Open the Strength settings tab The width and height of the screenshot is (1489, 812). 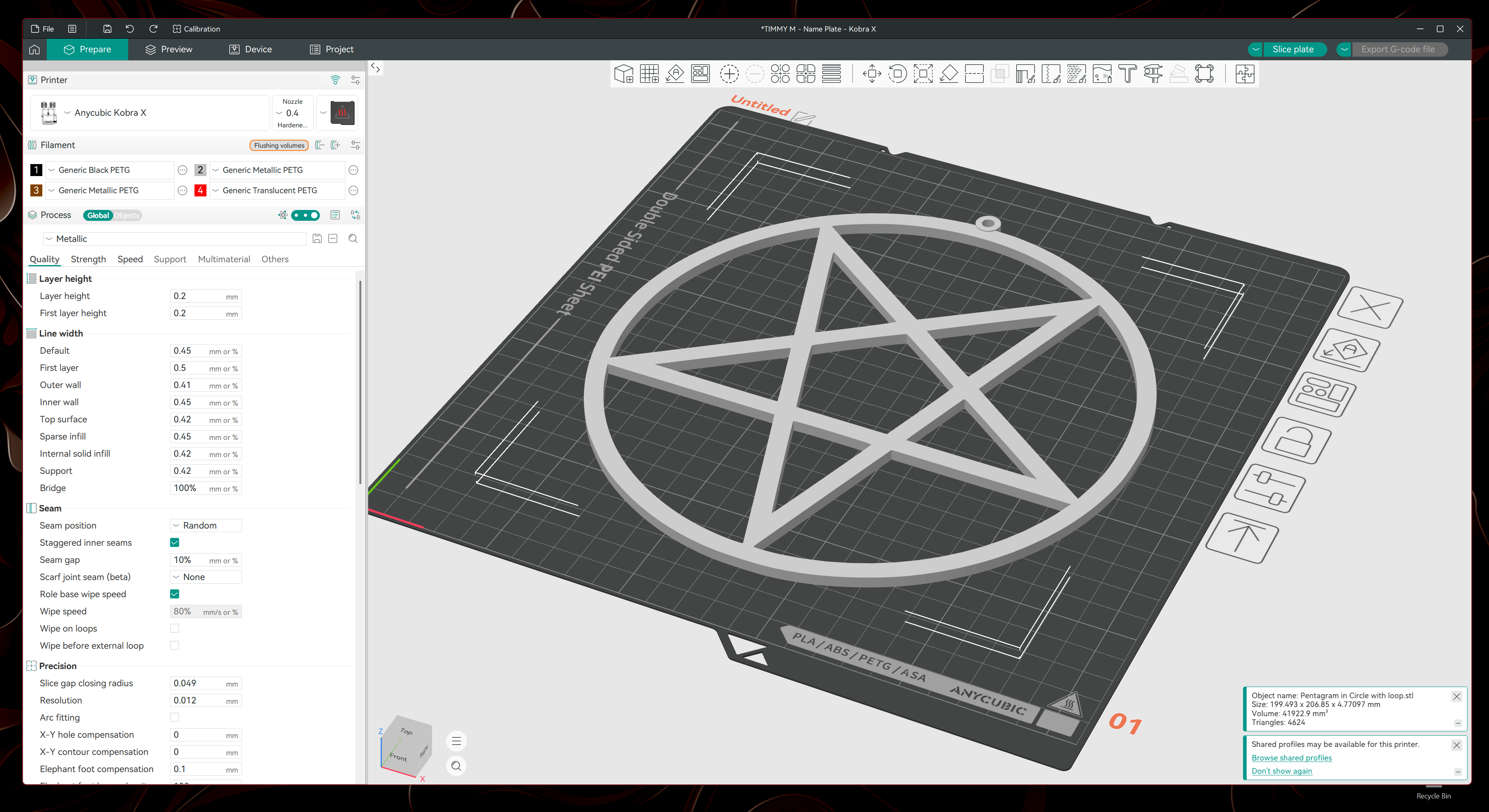point(88,259)
